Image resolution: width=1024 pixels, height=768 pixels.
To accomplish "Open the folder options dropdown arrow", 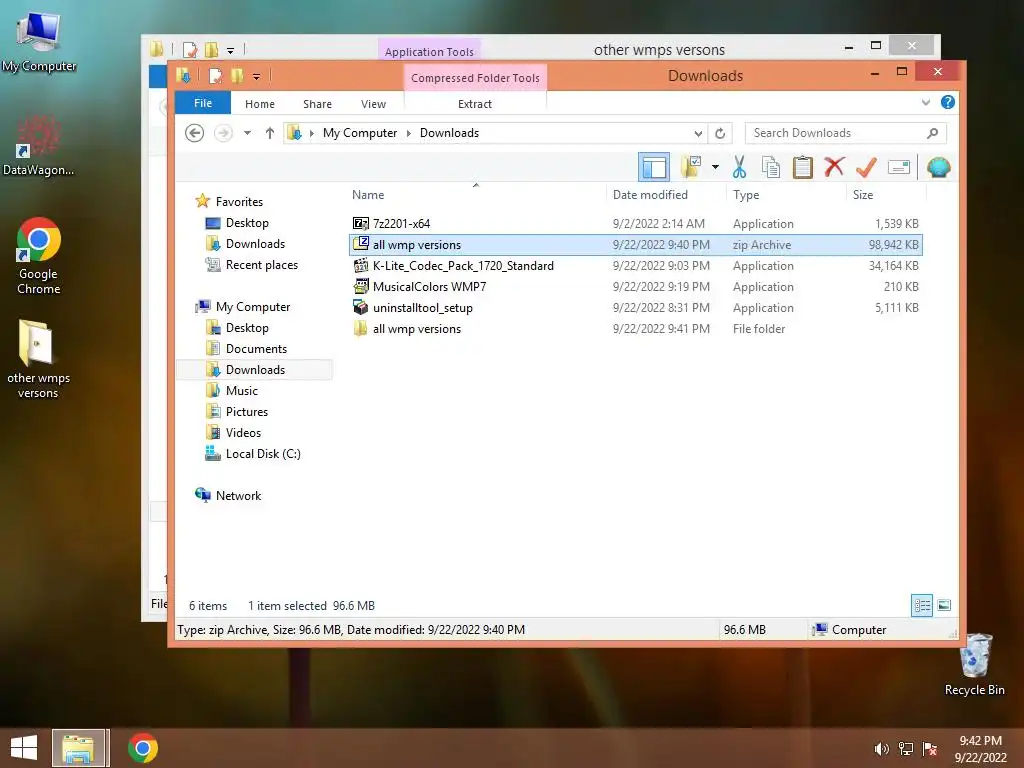I will coord(715,167).
